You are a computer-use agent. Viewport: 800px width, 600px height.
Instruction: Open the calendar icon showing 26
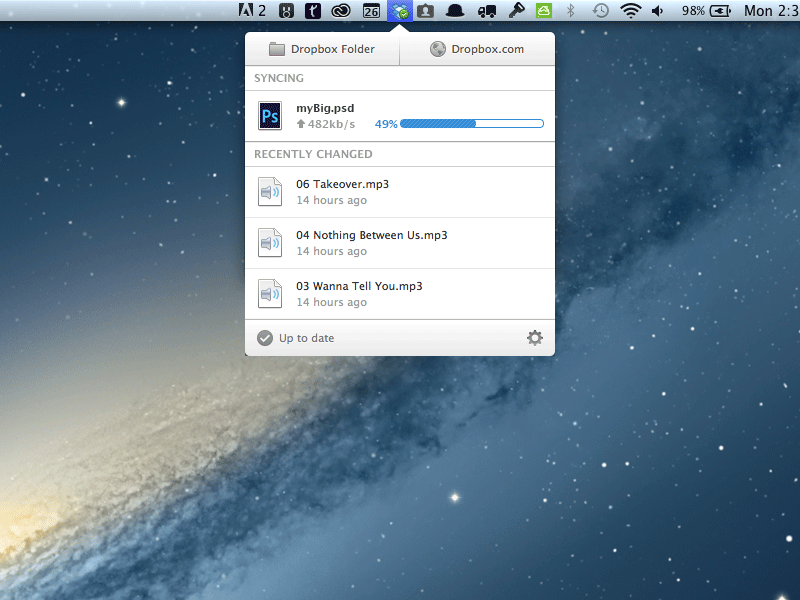pos(371,11)
